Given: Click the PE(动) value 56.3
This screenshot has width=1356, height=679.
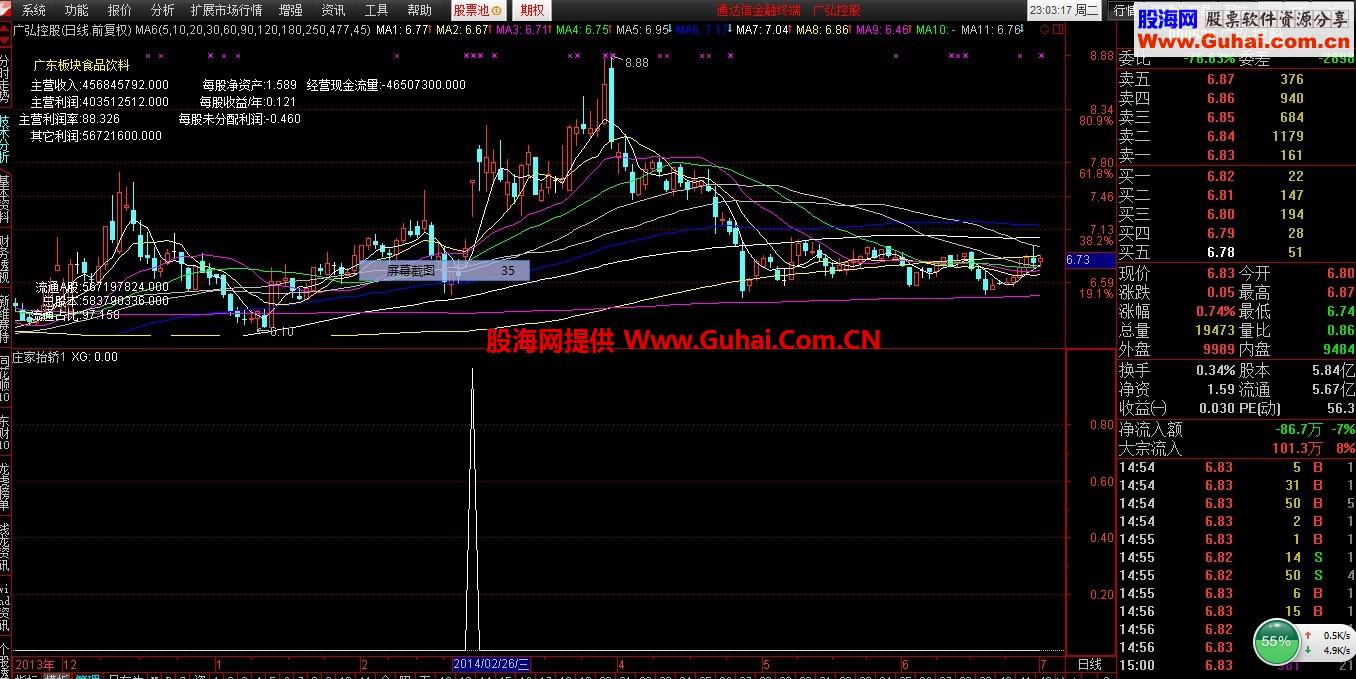Looking at the screenshot, I should [1340, 408].
